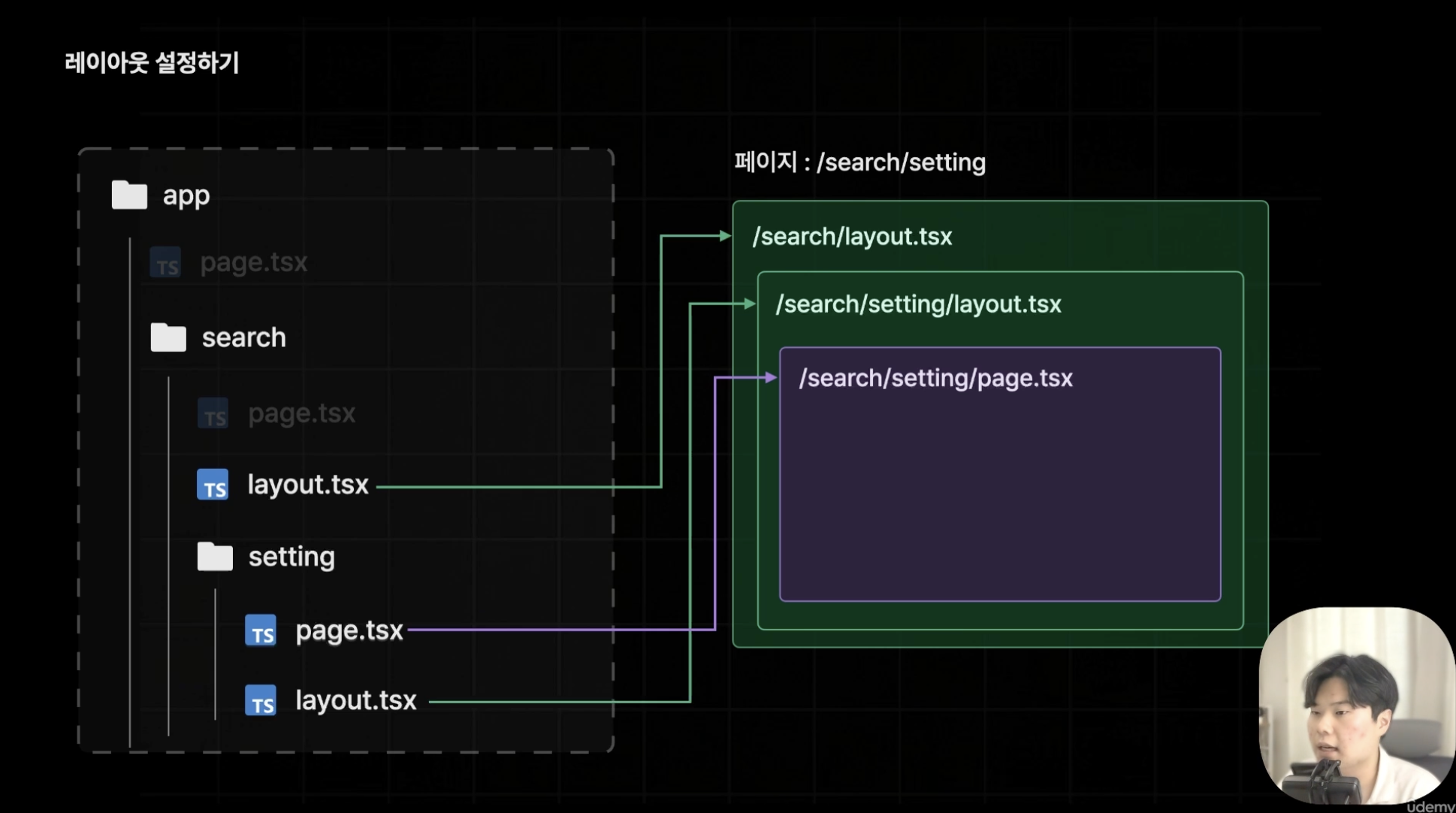Click dimmed TS icon beside app page.tsx
This screenshot has height=813, width=1456.
(165, 262)
